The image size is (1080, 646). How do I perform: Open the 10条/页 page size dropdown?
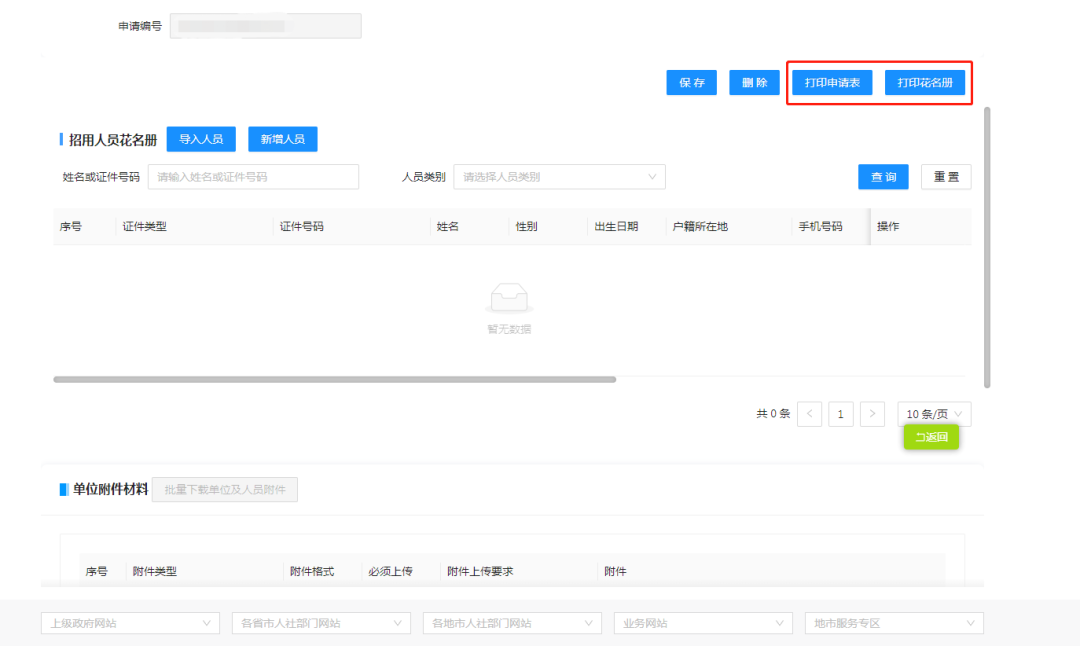(x=934, y=414)
